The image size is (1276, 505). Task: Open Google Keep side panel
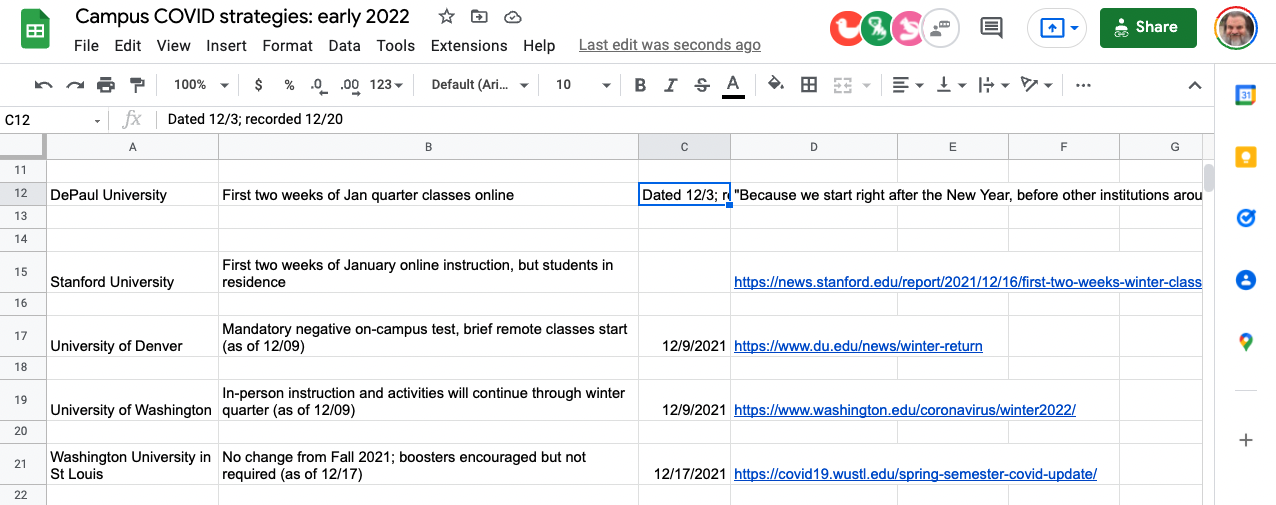point(1245,157)
